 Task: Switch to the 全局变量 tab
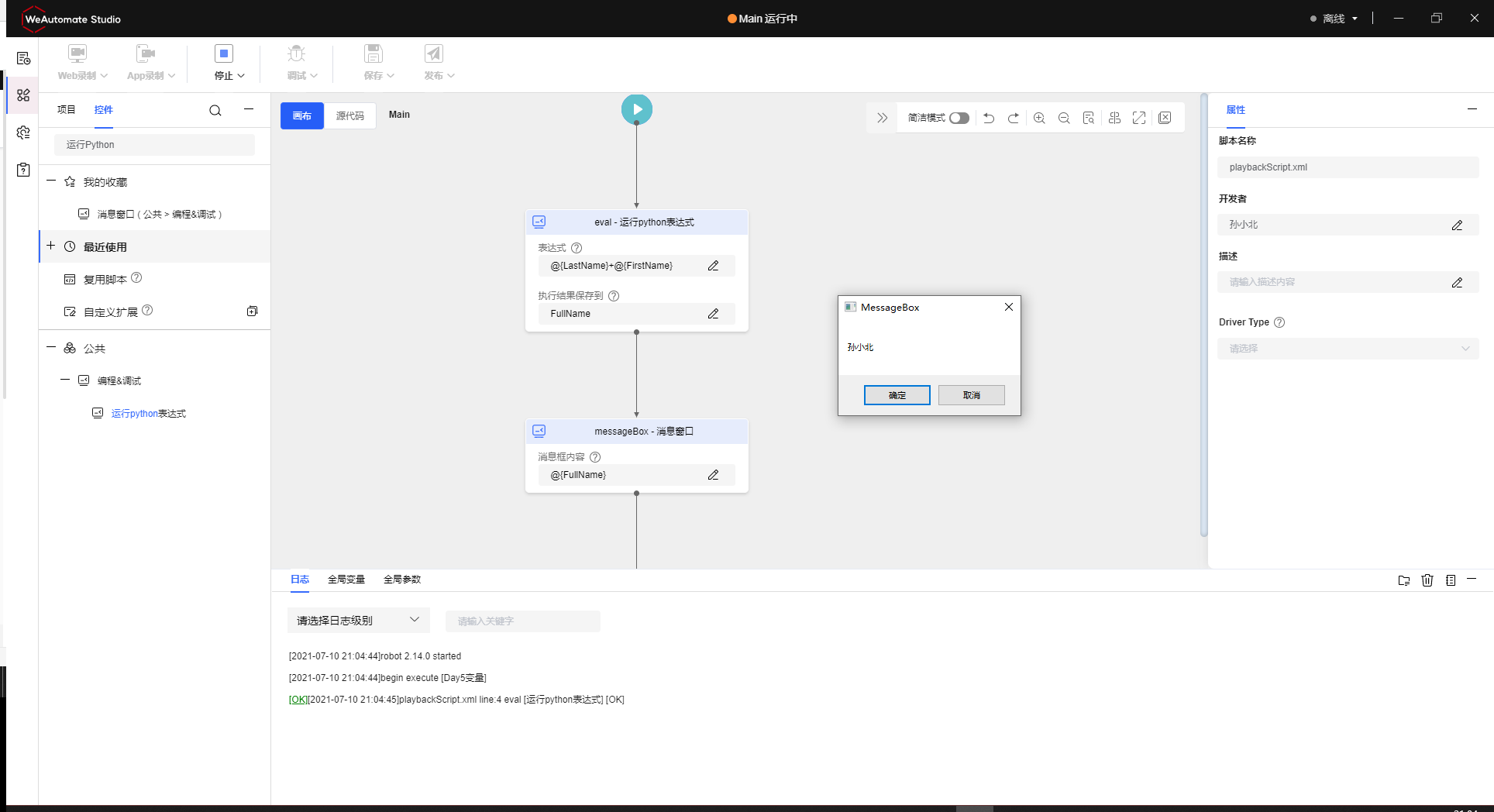[x=346, y=580]
